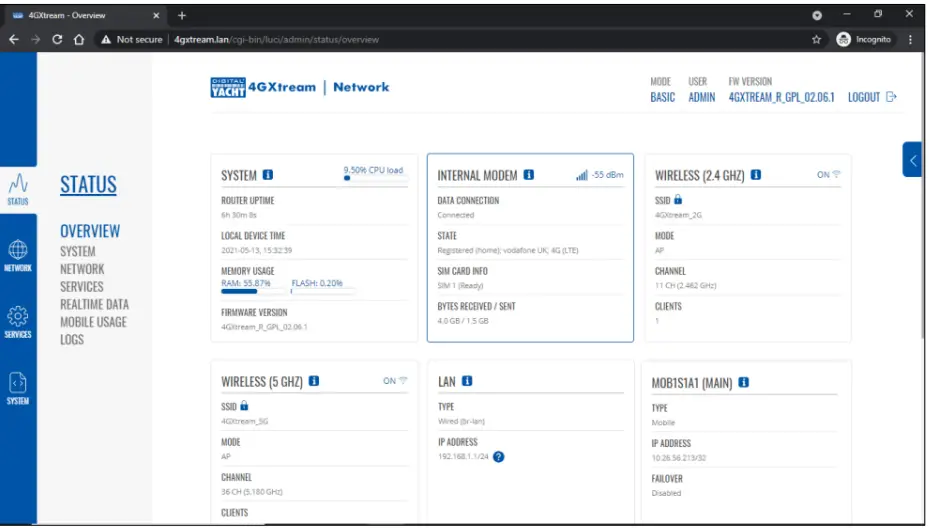Open the Realtime Data menu item
This screenshot has width=930, height=528.
[x=94, y=305]
